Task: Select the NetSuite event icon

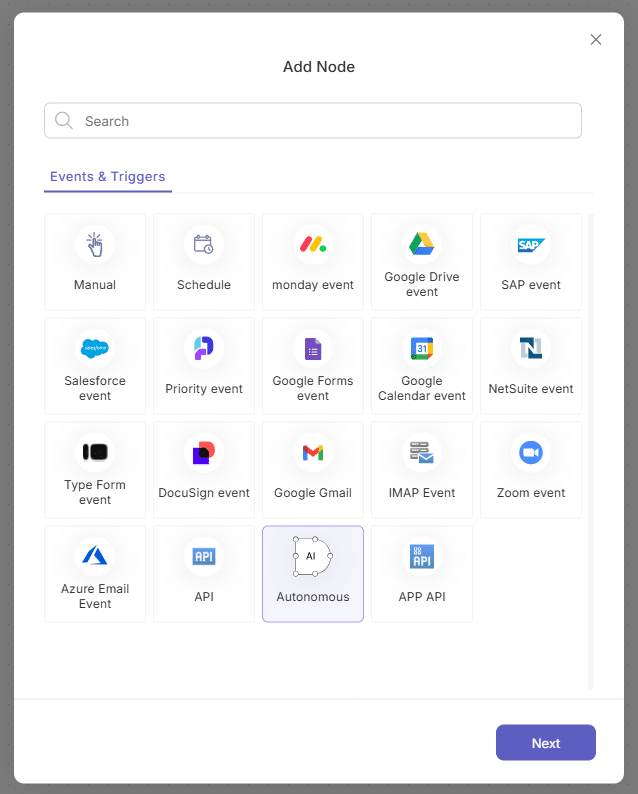Action: click(531, 348)
